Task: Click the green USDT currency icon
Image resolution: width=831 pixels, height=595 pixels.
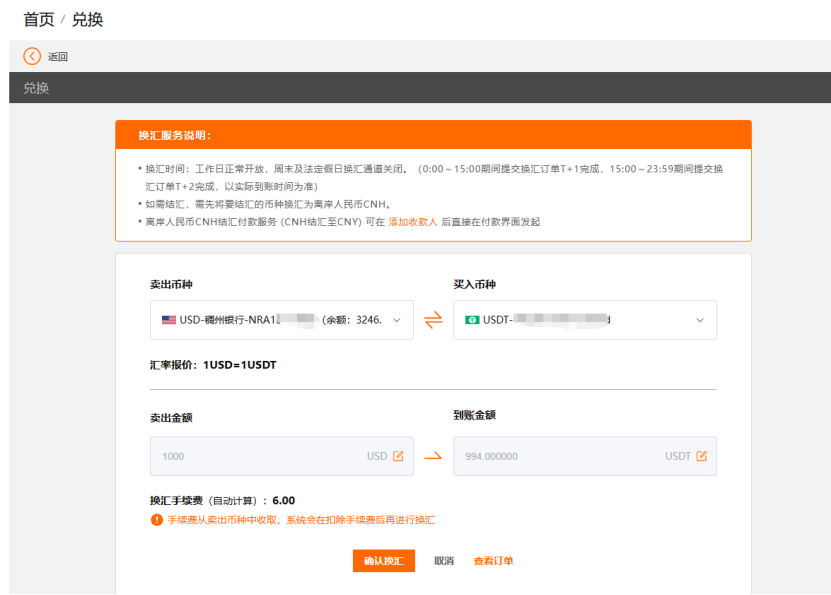Action: coord(471,320)
